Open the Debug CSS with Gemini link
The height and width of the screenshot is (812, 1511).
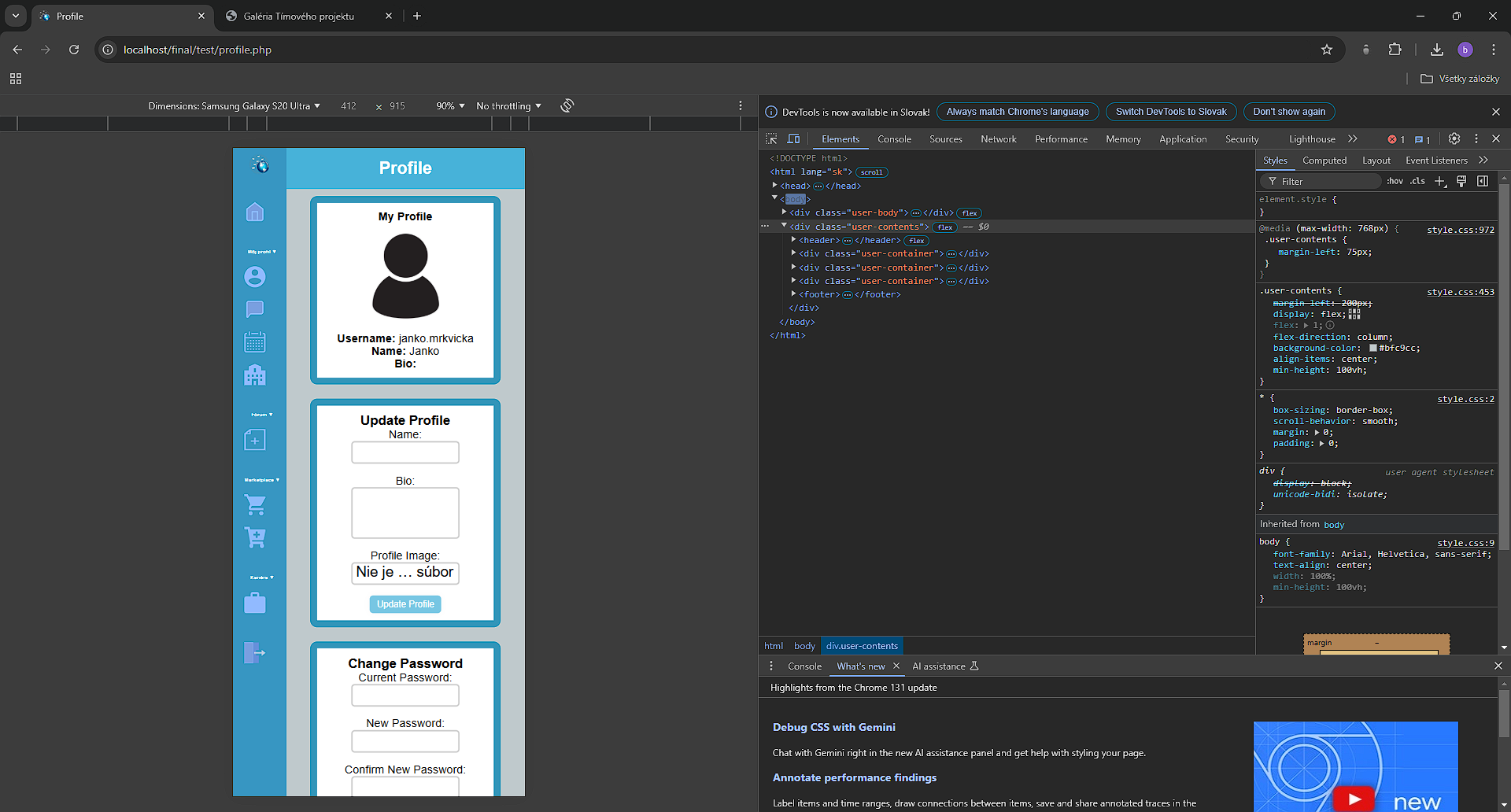[834, 727]
